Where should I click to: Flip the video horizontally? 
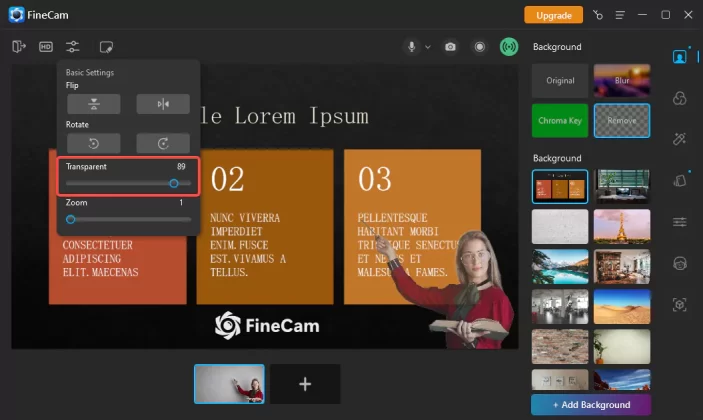pyautogui.click(x=163, y=104)
